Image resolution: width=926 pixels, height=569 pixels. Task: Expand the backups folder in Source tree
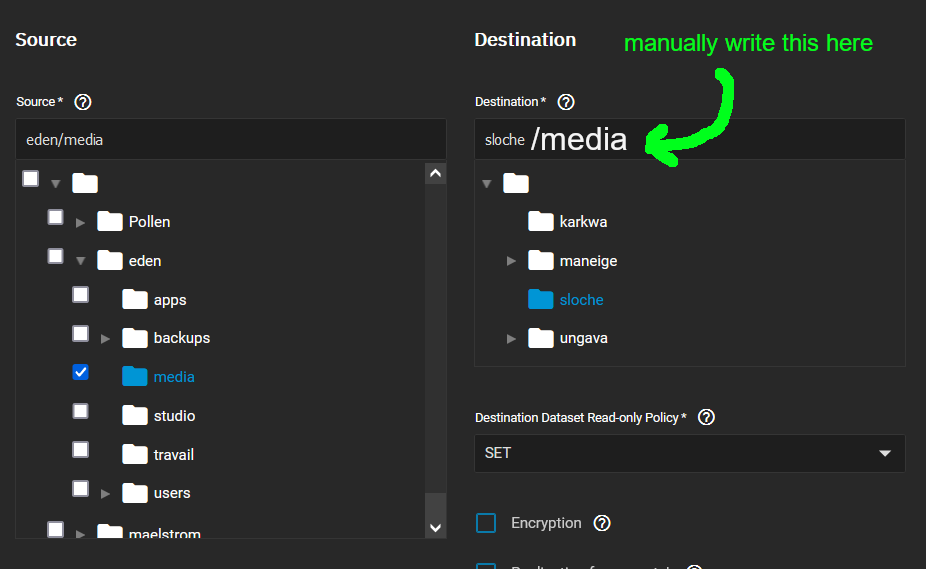coord(106,339)
